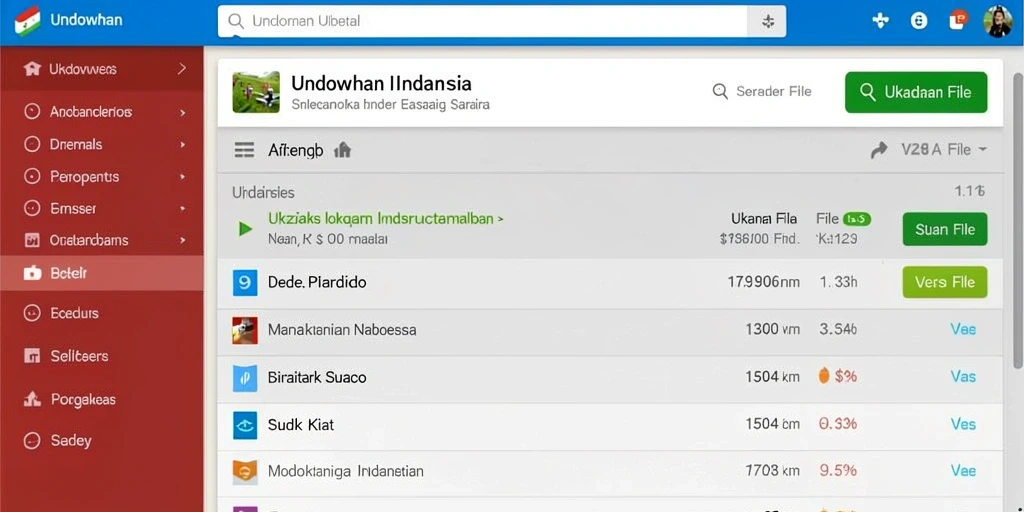Click the Sudk Kiat icon
Screen dimensions: 1024x512
click(x=245, y=425)
